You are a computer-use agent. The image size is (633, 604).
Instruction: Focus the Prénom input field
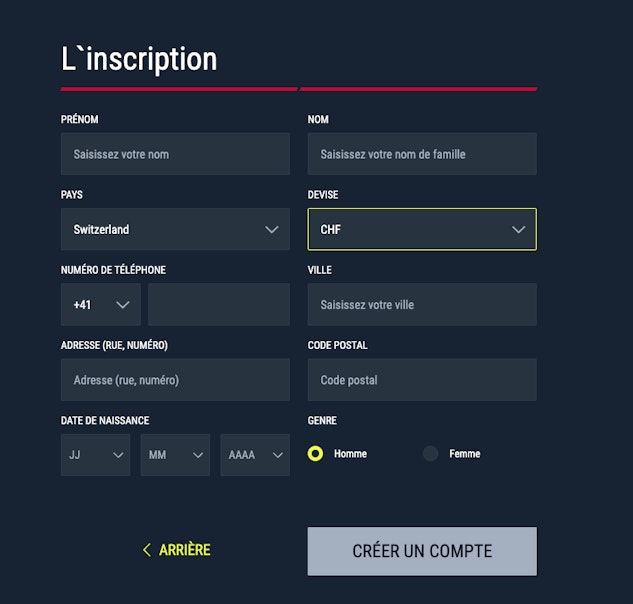click(175, 154)
